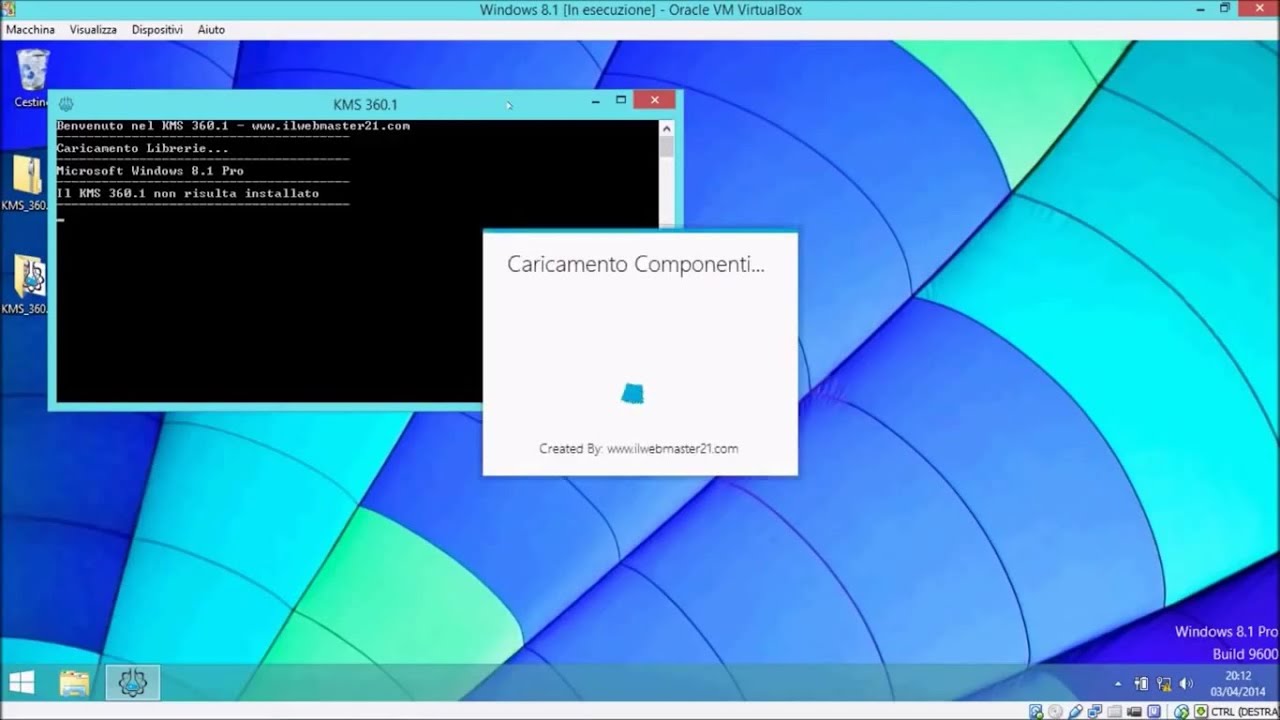Maximize the KMS 360.1 console window
Image resolution: width=1280 pixels, height=720 pixels.
621,100
